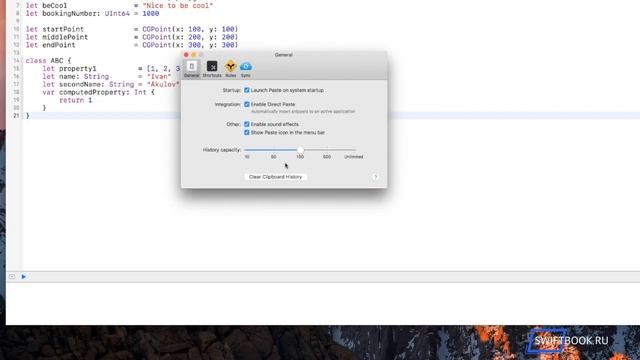This screenshot has width=640, height=360.
Task: Click the 500 mark under History capacity
Action: (327, 157)
